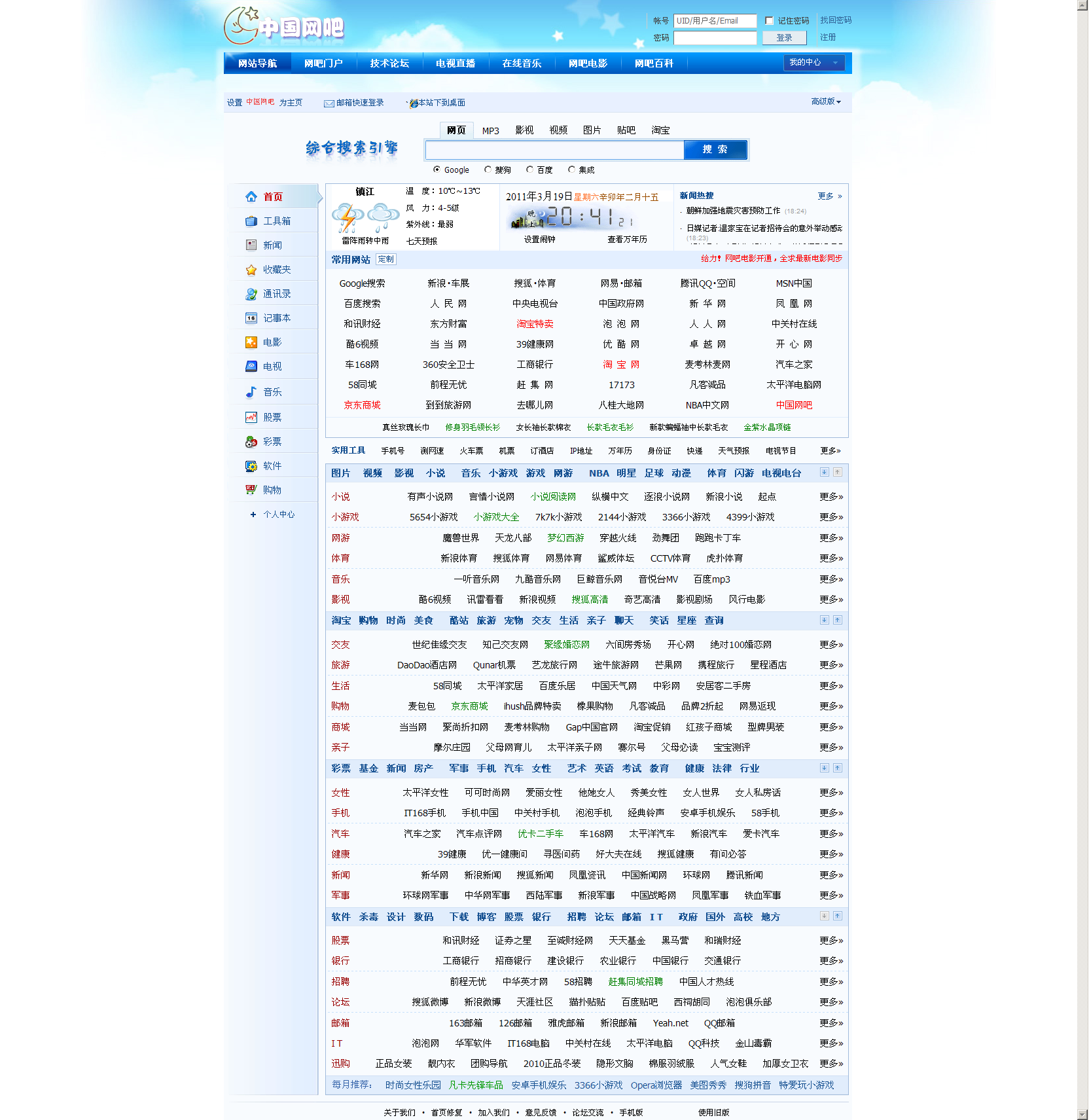
Task: Open 技术论坛 in the top navigation bar
Action: (x=389, y=63)
